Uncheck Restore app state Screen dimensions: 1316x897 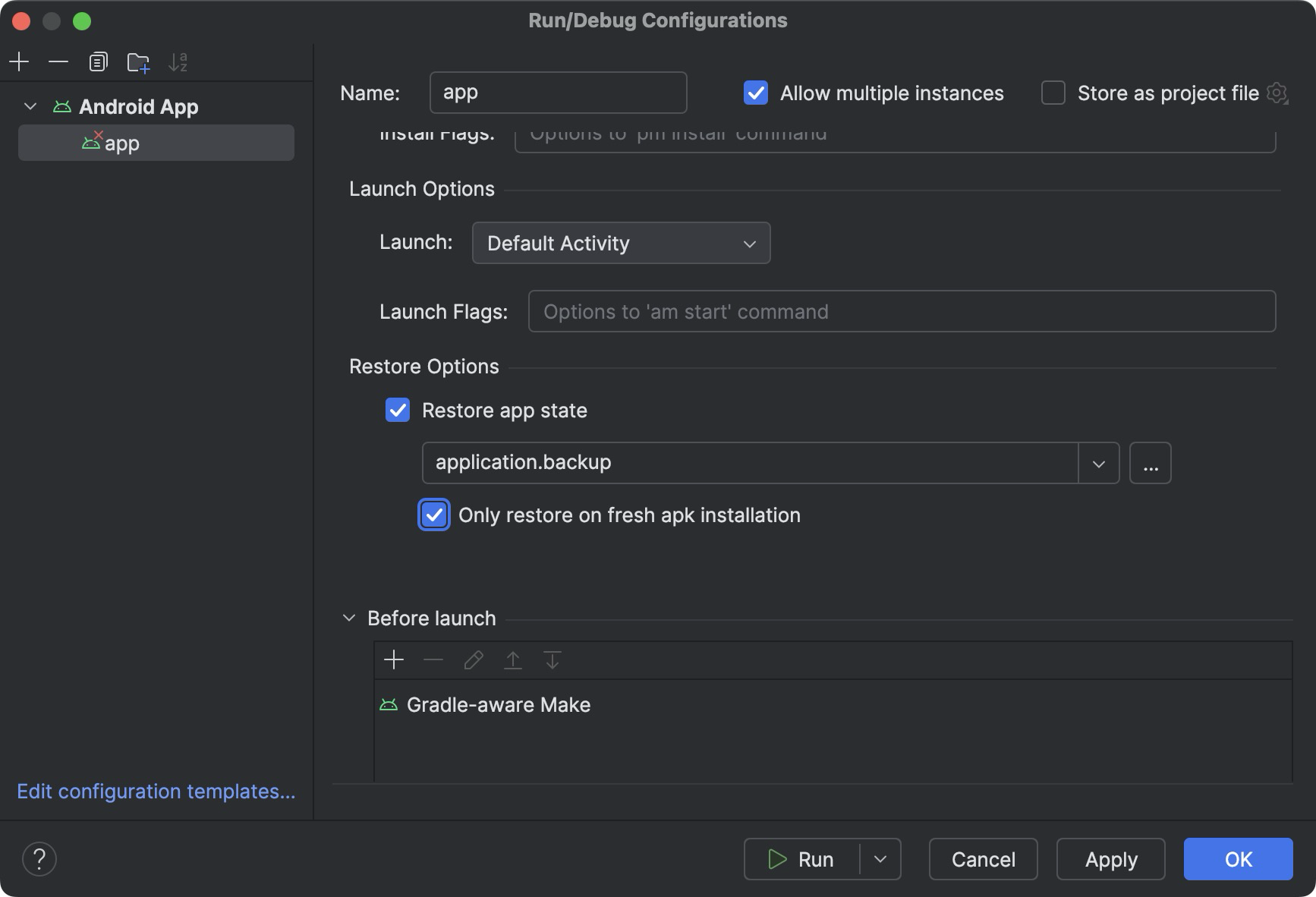pos(398,411)
